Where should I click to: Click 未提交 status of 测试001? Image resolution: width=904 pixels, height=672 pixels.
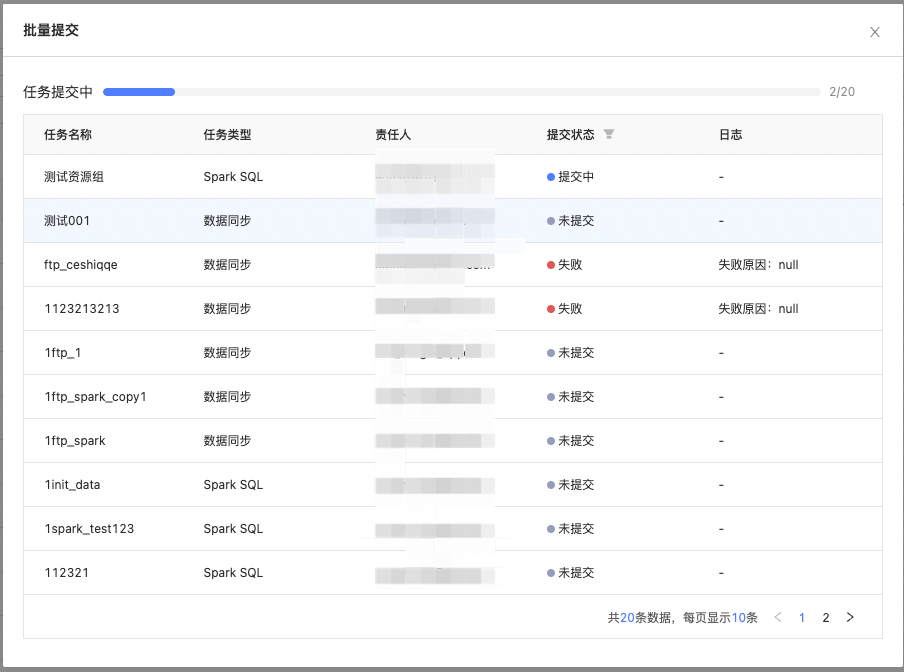click(x=570, y=221)
